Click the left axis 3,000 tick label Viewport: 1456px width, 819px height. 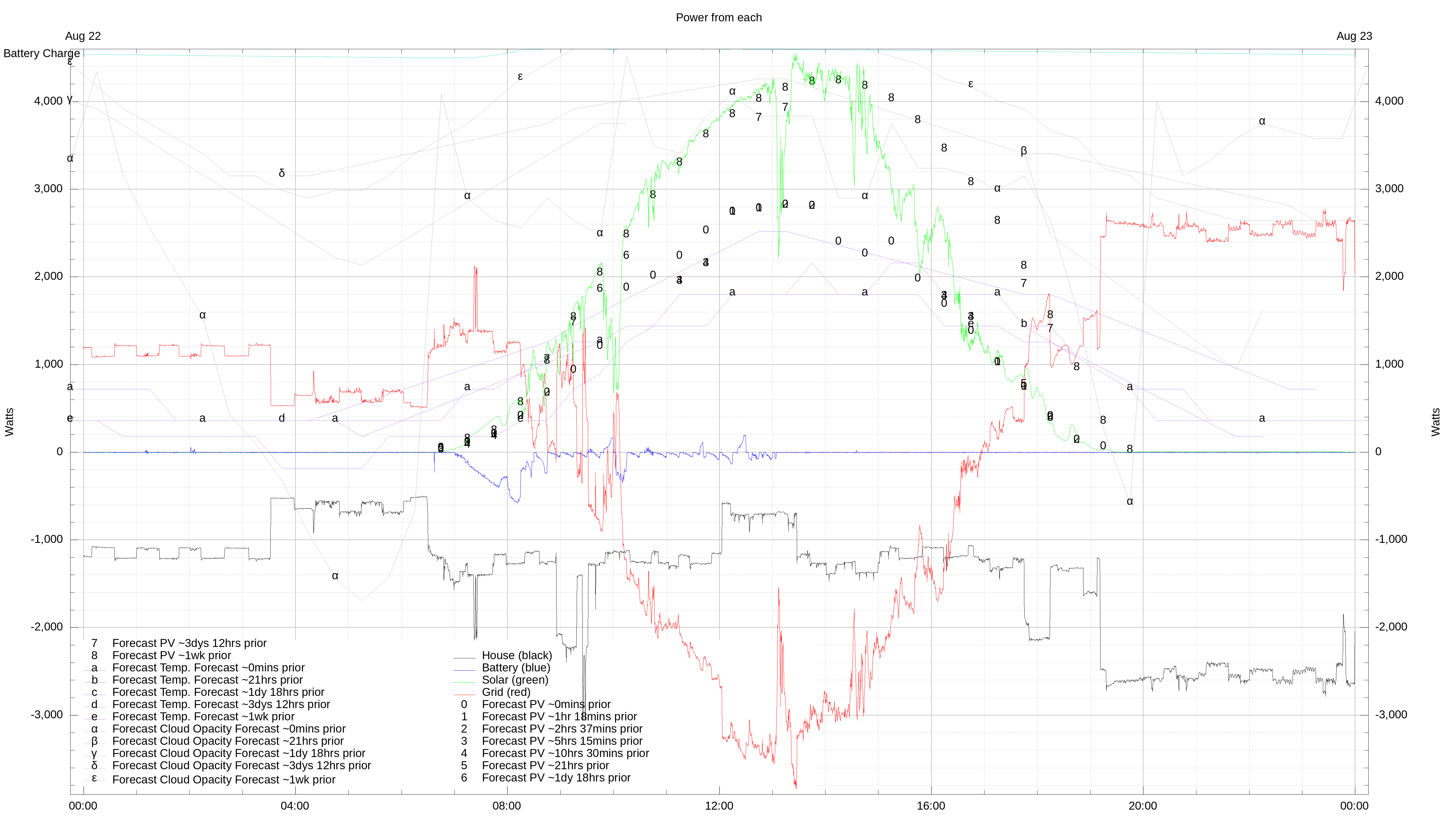pyautogui.click(x=48, y=189)
